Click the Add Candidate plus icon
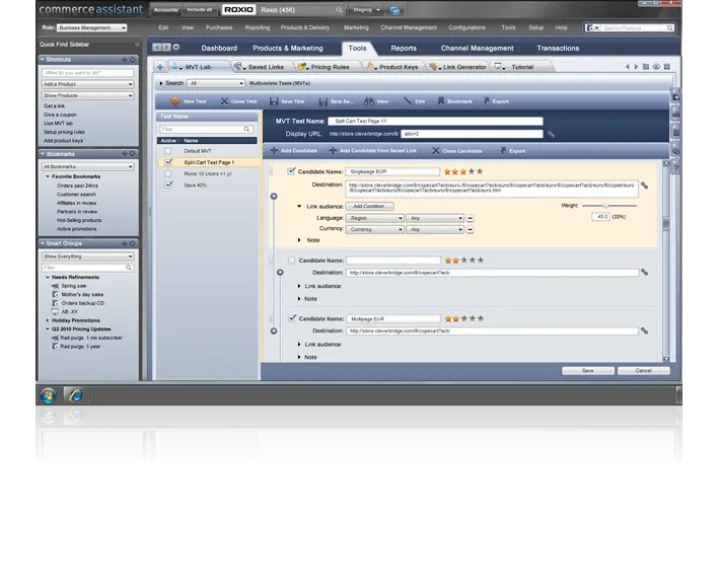 point(273,150)
